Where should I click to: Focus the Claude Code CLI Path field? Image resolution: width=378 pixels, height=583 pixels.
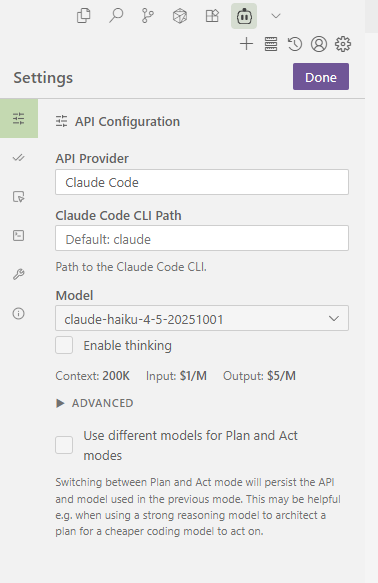202,238
